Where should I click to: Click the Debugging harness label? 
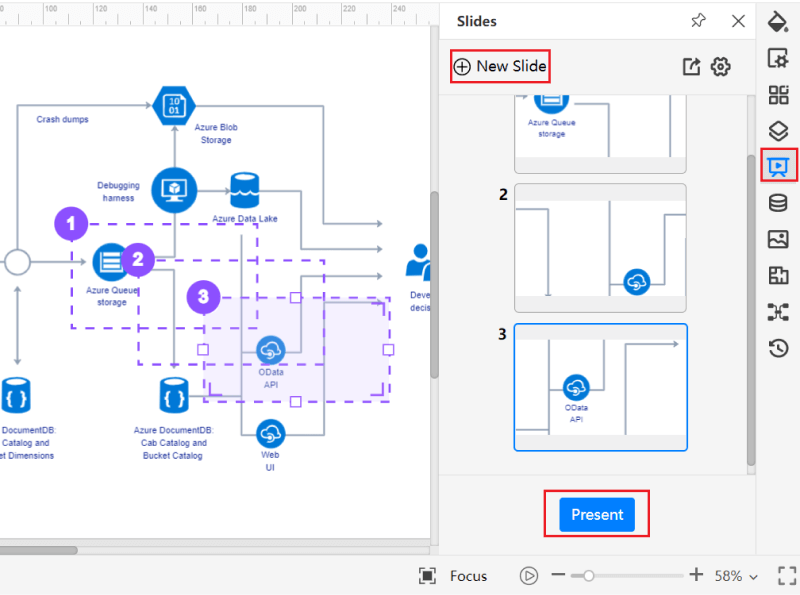tap(118, 191)
